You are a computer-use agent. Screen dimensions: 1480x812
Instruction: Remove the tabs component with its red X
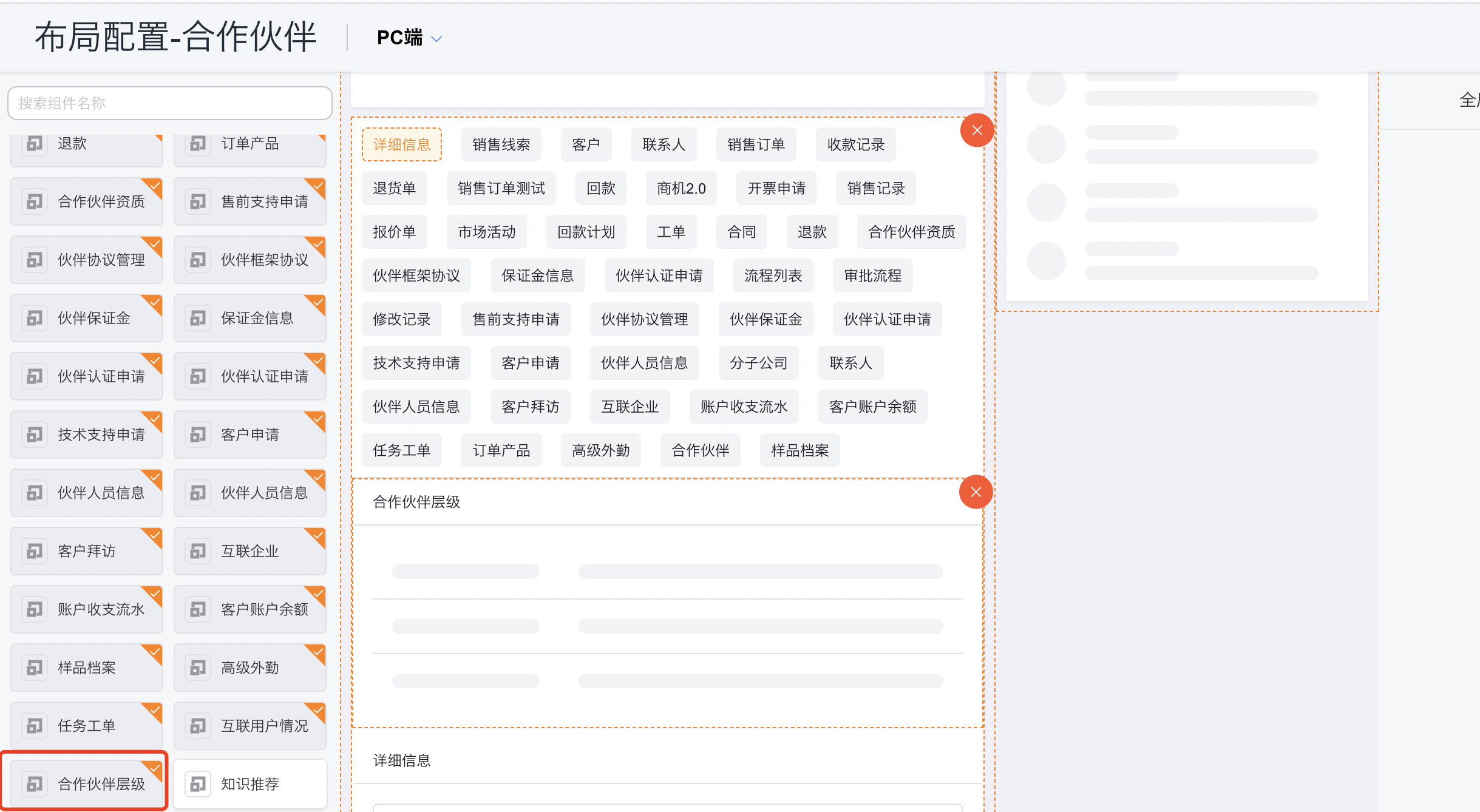(x=977, y=130)
